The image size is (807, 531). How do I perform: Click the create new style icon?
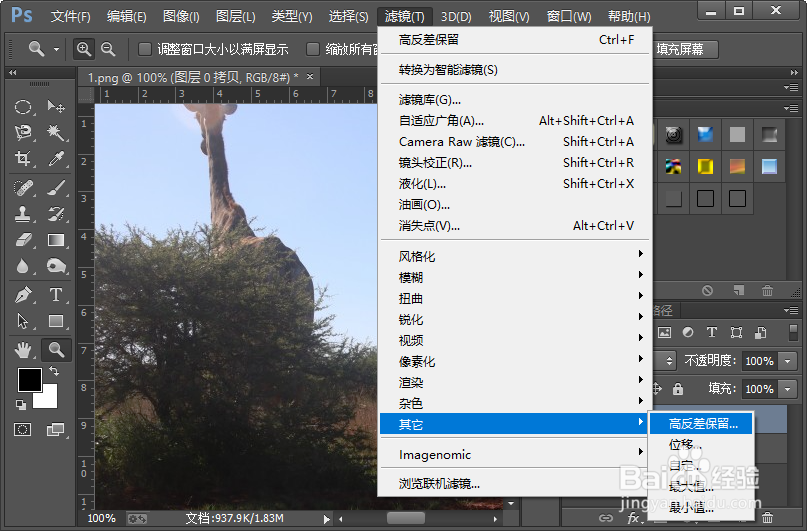(x=739, y=290)
